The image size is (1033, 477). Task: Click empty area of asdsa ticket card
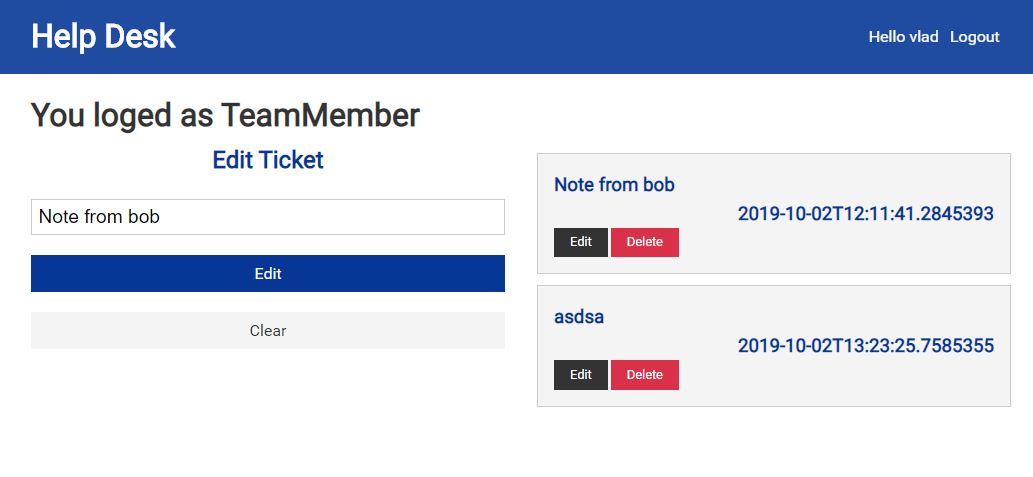coord(837,379)
